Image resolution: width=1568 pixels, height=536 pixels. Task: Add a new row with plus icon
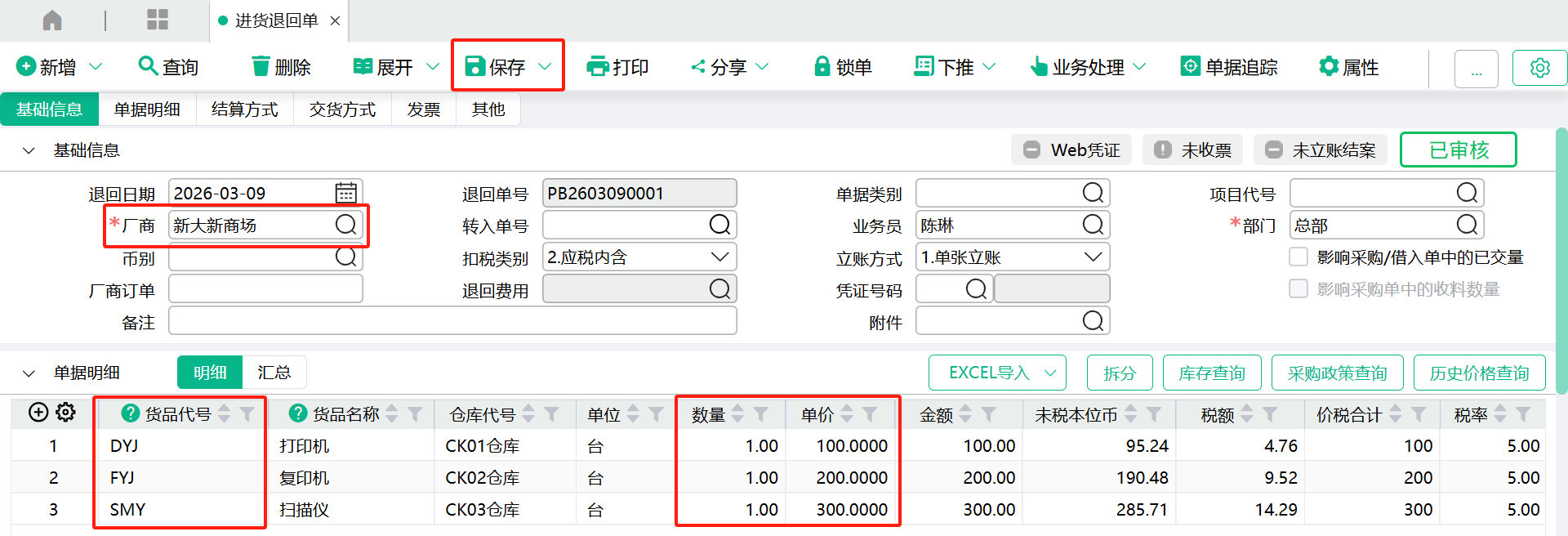point(38,413)
